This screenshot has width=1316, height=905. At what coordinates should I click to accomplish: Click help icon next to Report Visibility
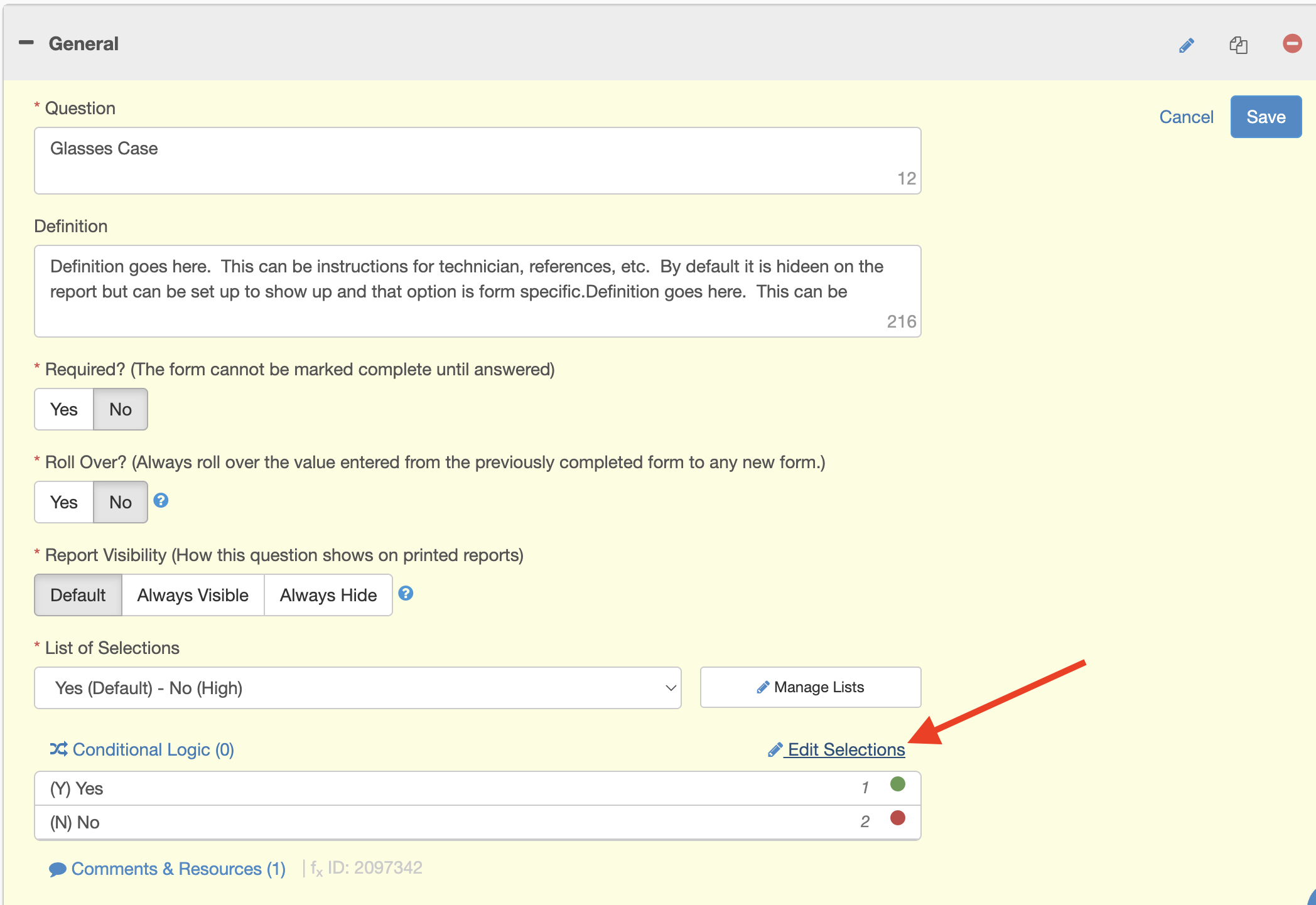406,593
